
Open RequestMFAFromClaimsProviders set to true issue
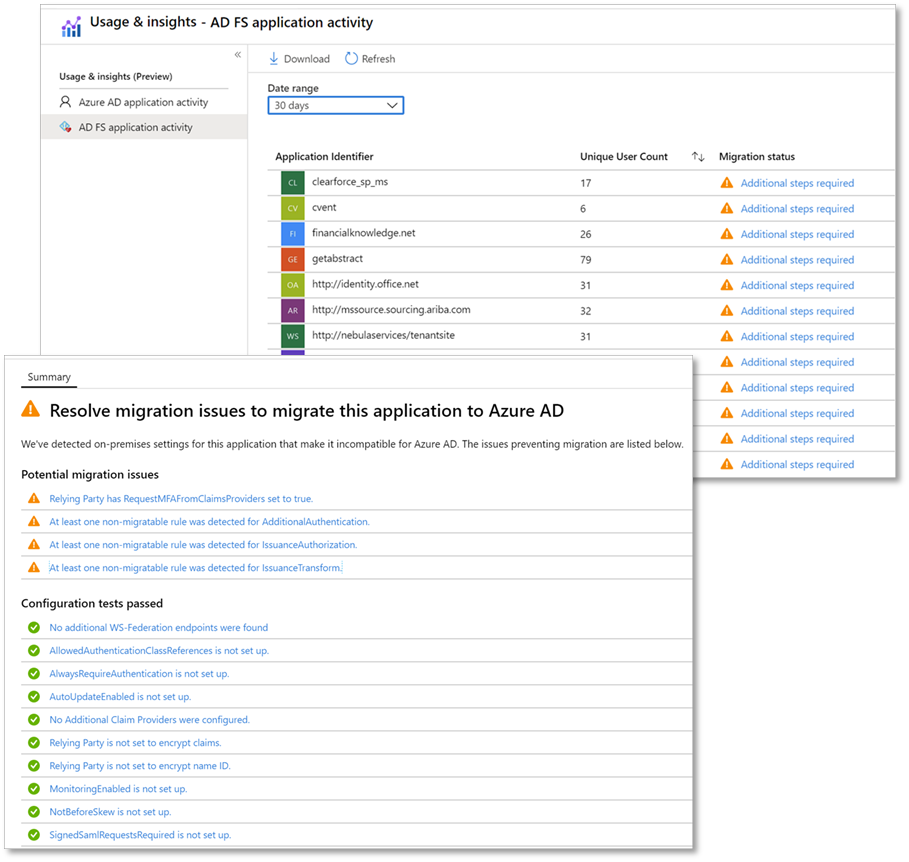point(181,499)
